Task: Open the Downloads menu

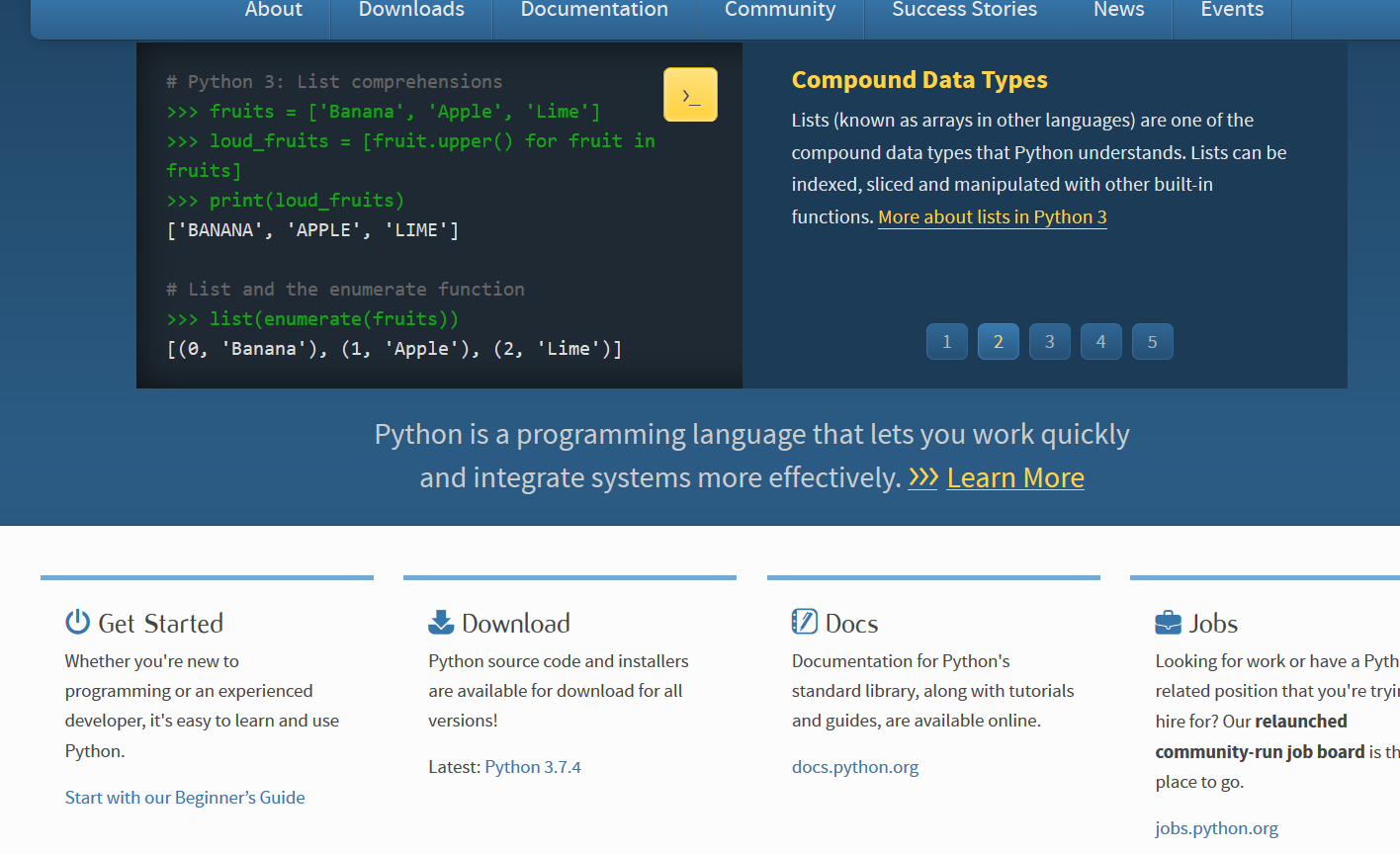Action: 411,10
